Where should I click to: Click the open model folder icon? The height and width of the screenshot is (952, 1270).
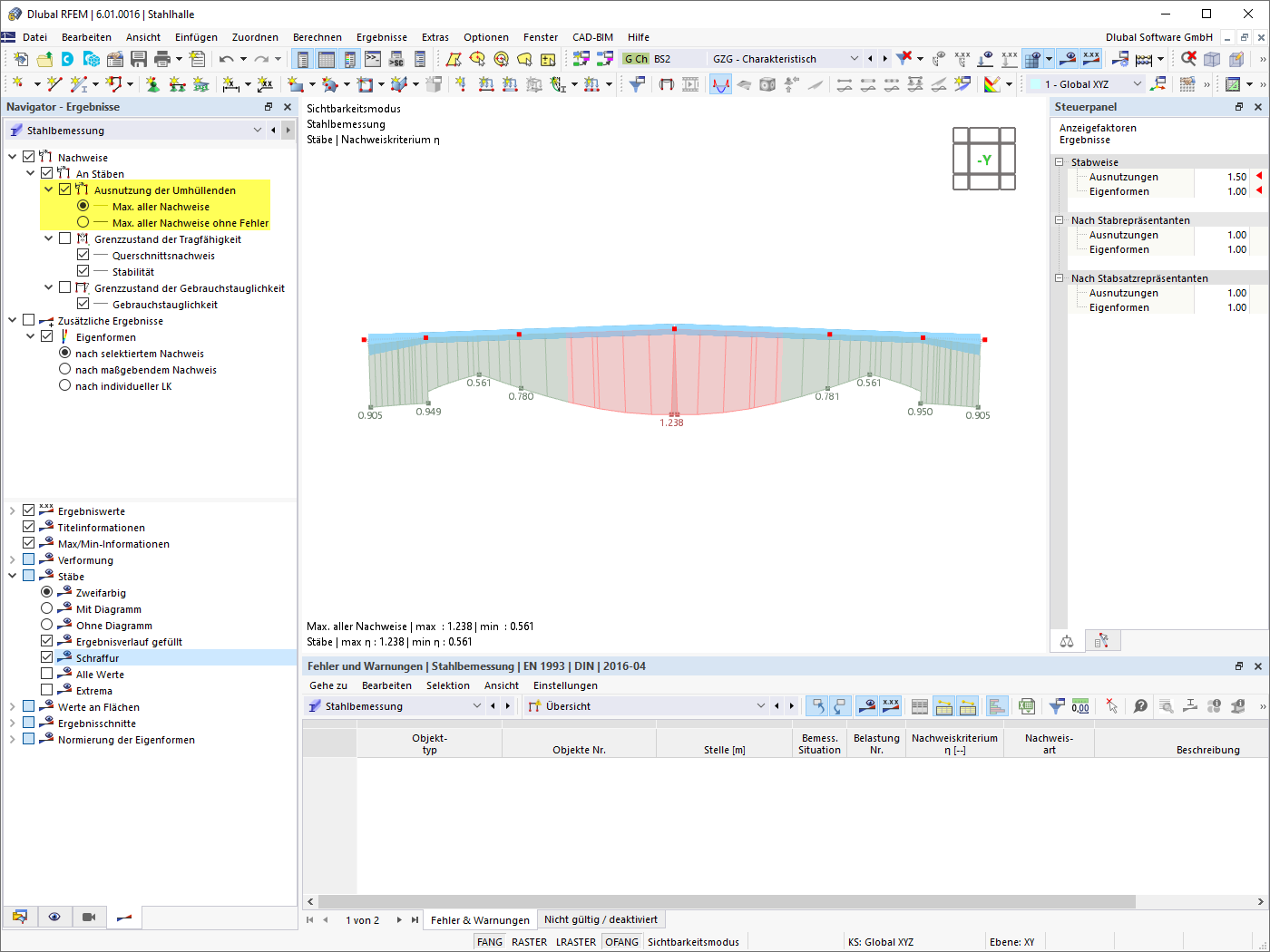[x=44, y=59]
